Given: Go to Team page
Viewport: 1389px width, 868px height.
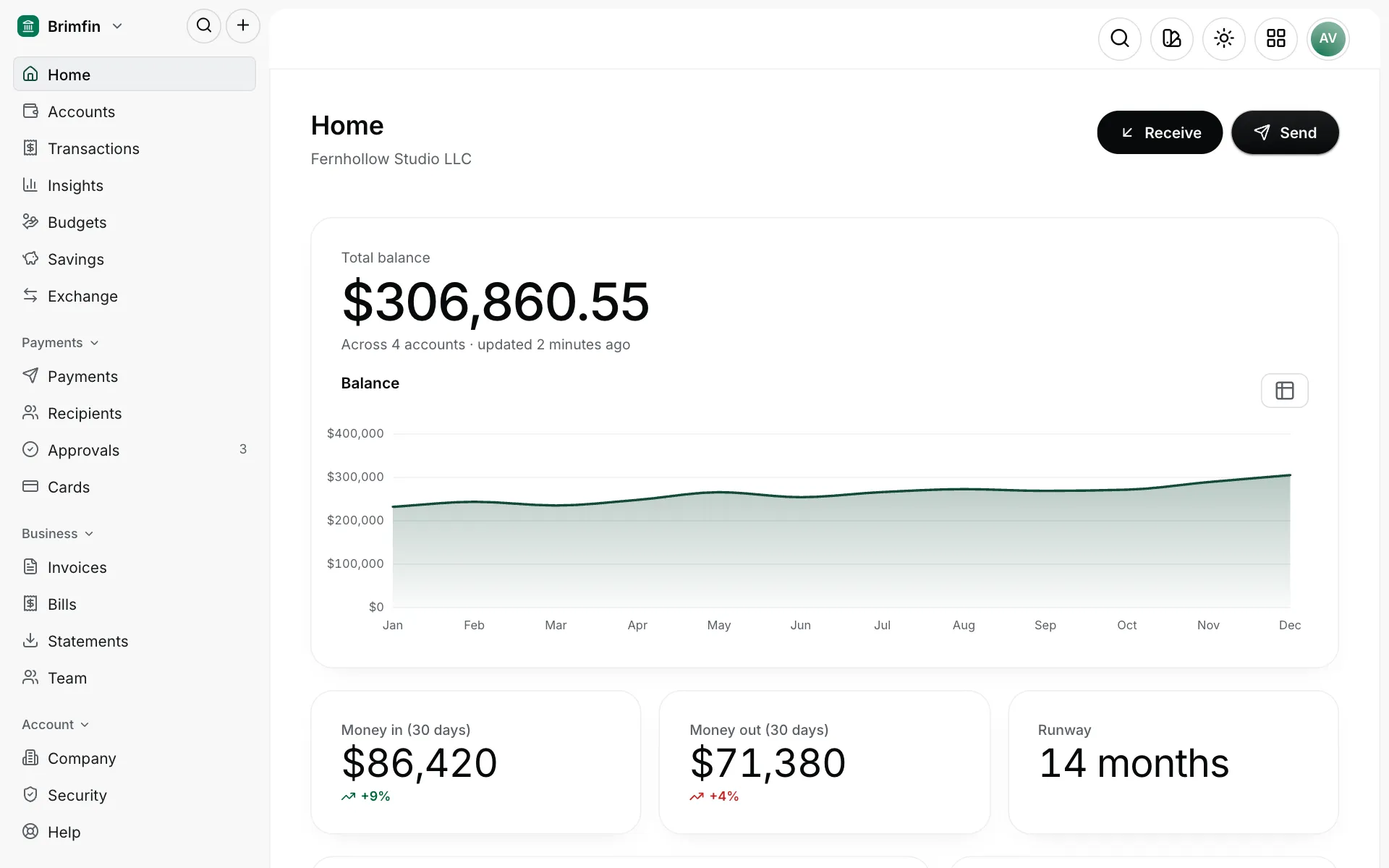Looking at the screenshot, I should click(x=135, y=678).
